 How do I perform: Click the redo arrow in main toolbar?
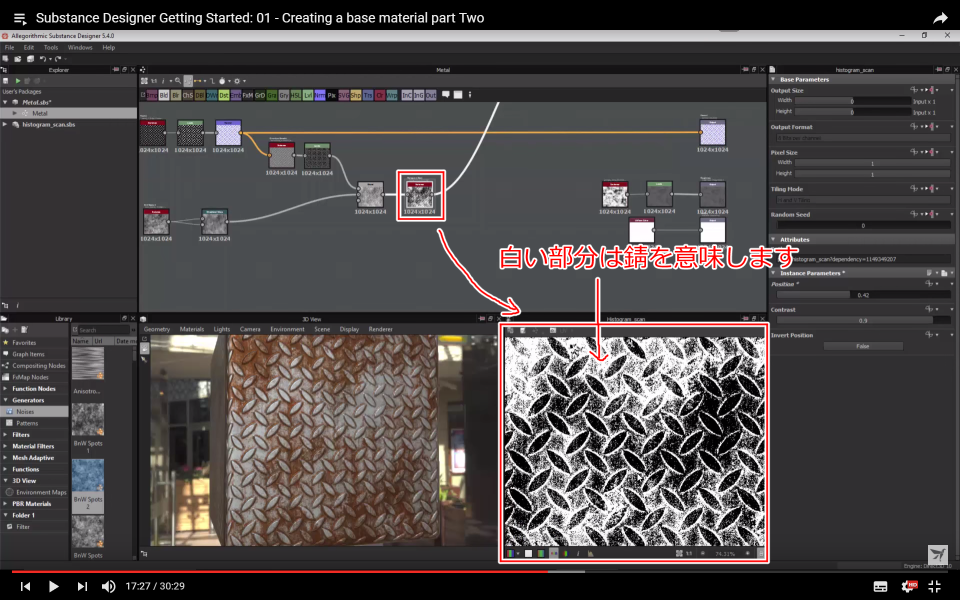click(58, 59)
